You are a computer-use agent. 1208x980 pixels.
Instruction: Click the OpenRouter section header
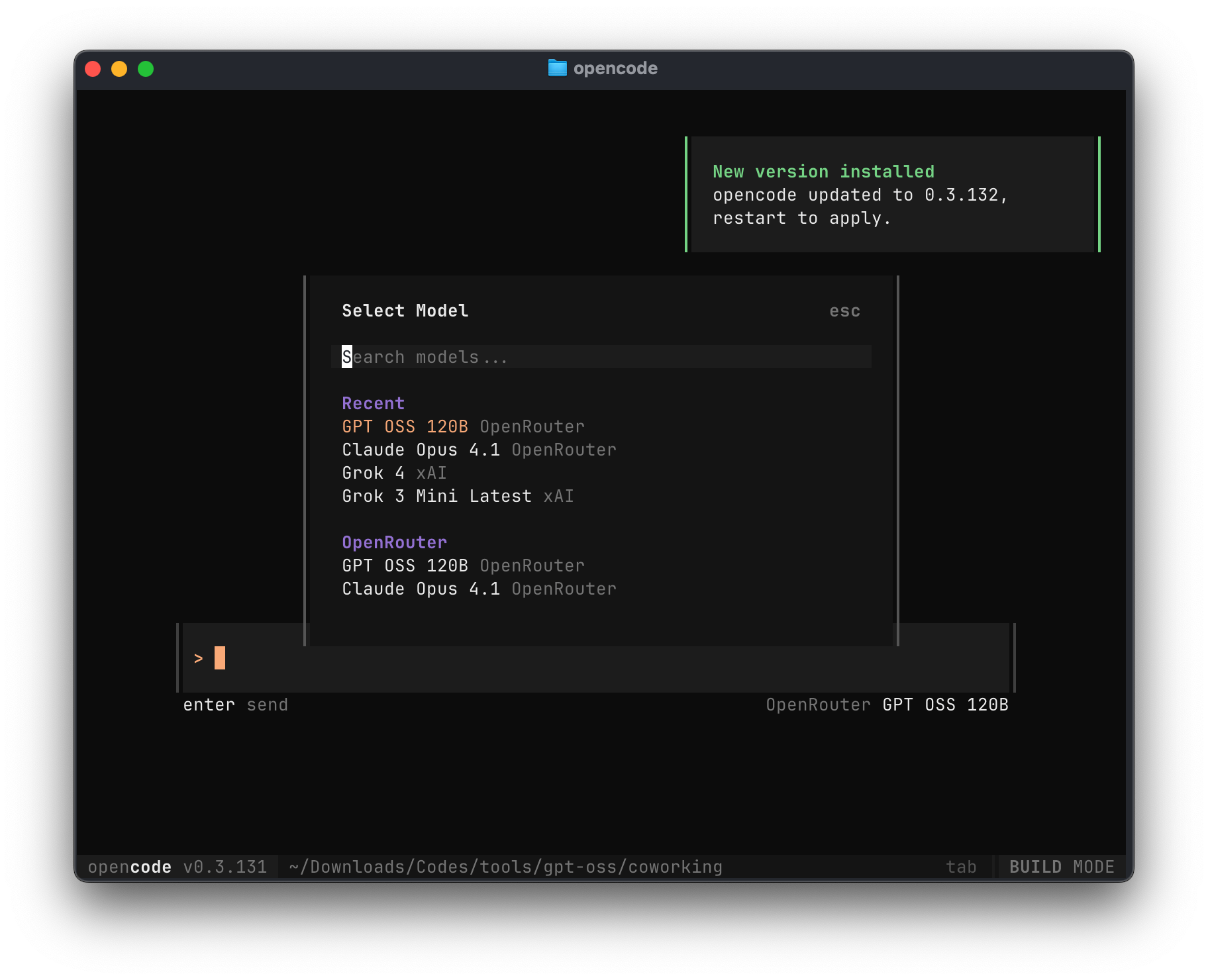point(394,542)
